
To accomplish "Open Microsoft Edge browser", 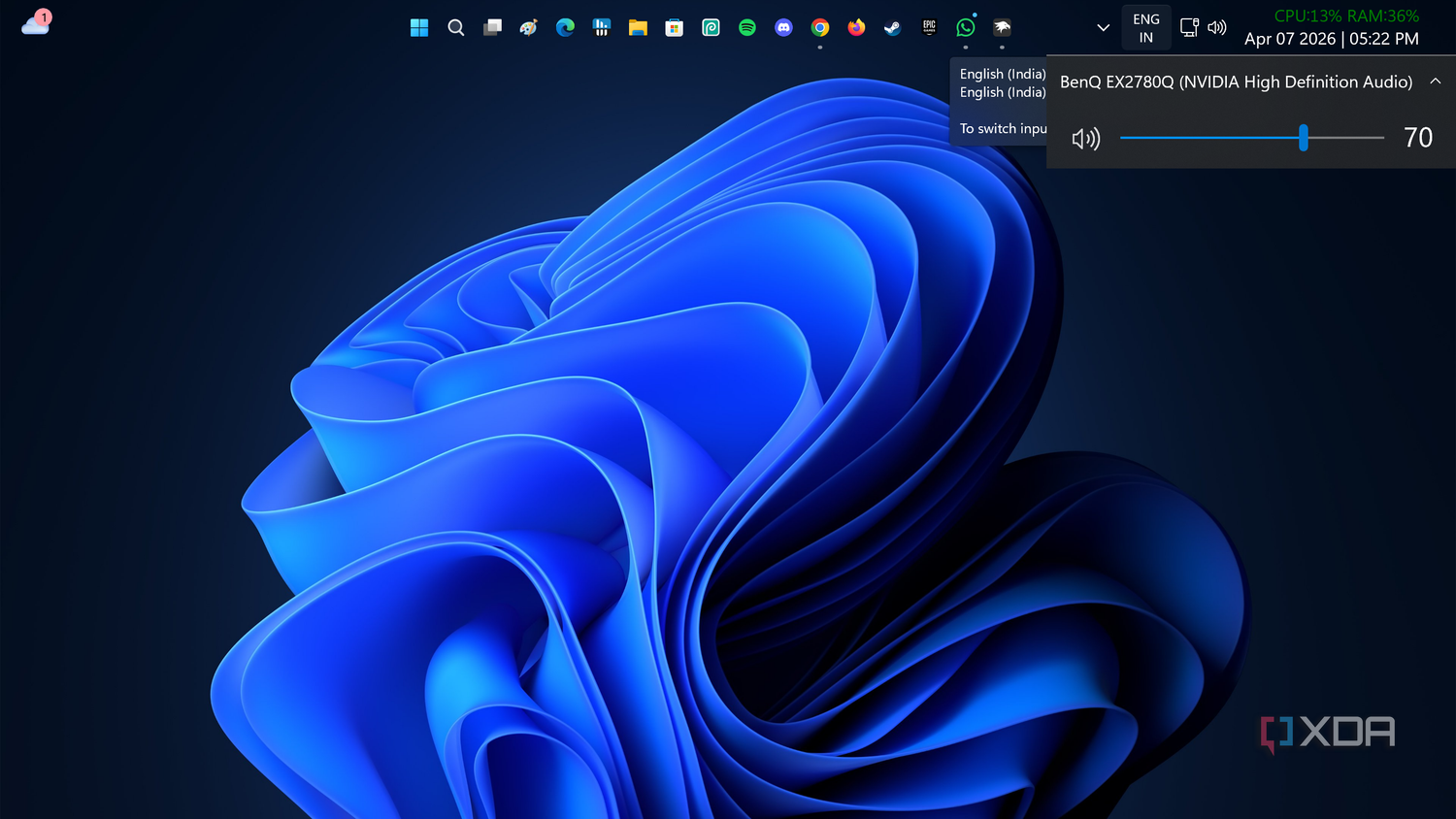I will pyautogui.click(x=565, y=27).
